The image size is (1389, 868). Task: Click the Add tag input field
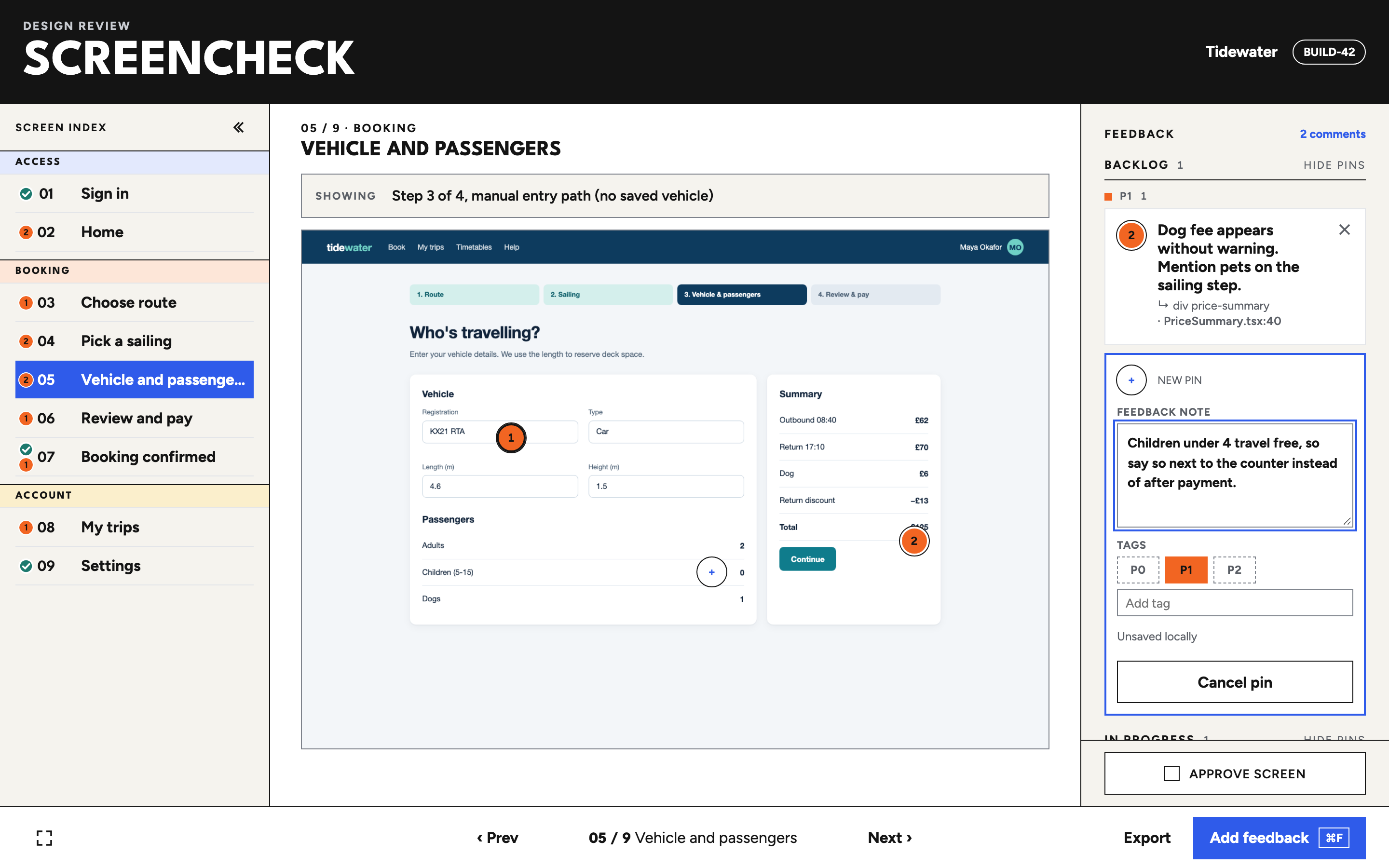1235,603
